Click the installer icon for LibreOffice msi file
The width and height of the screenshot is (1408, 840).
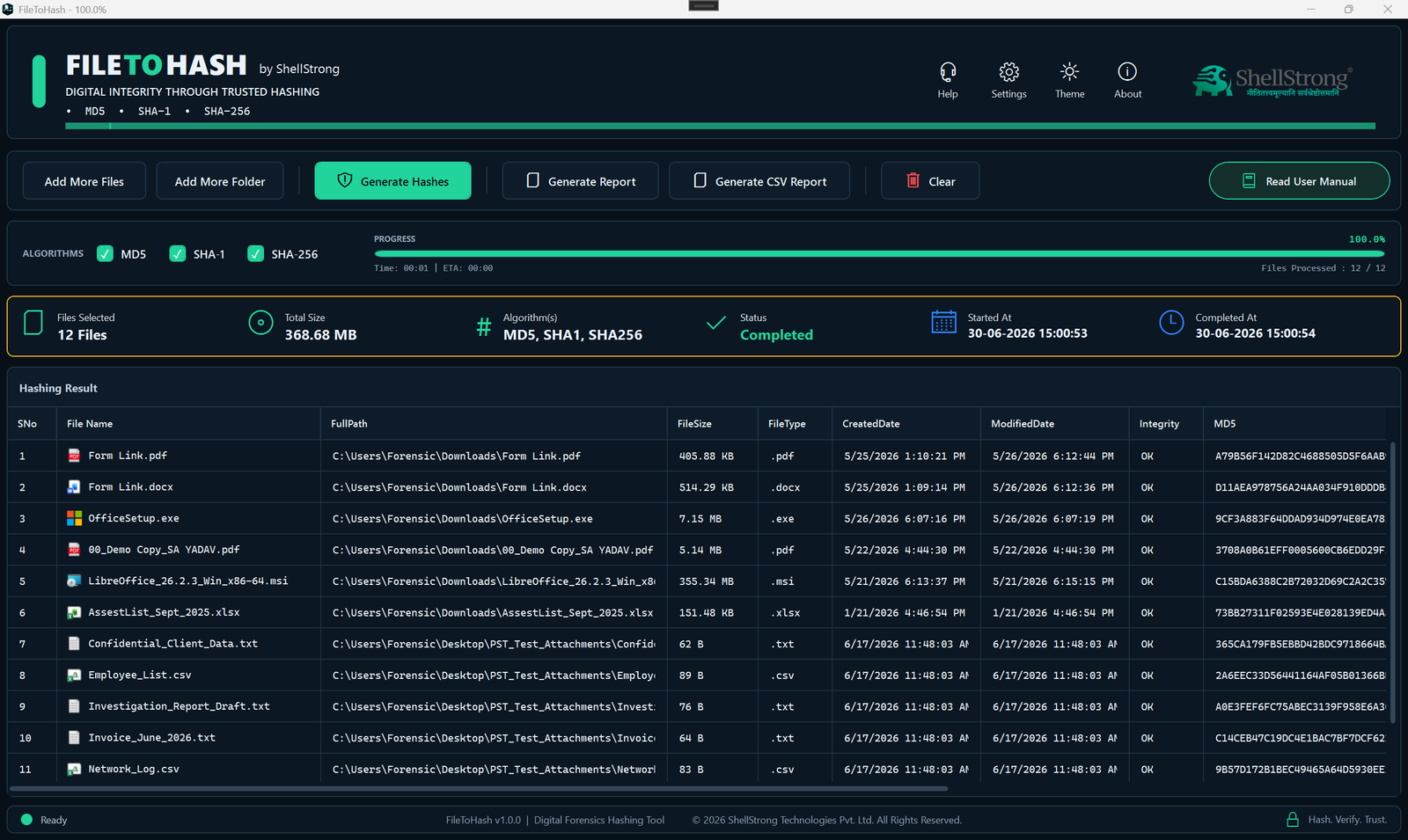pyautogui.click(x=75, y=581)
